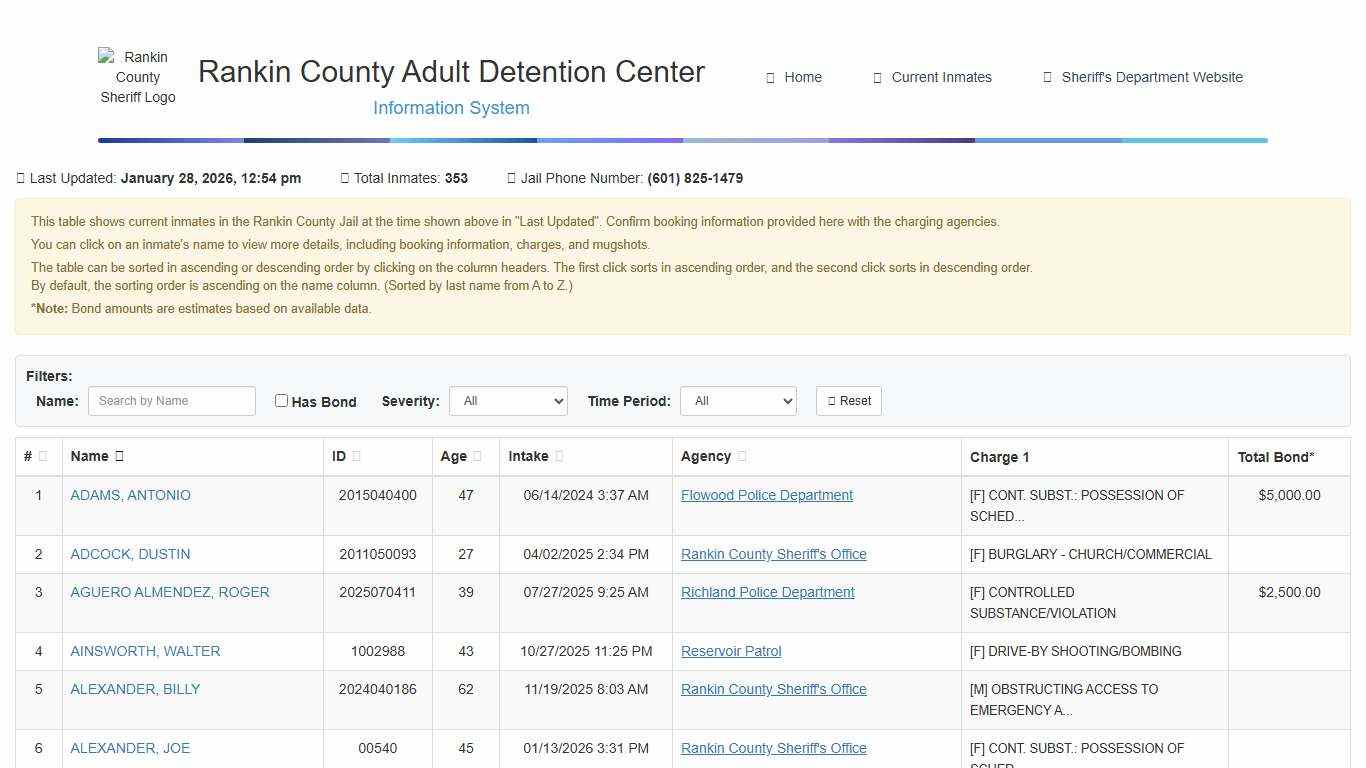Click the Reset button to clear filters
The width and height of the screenshot is (1366, 768).
tap(848, 400)
